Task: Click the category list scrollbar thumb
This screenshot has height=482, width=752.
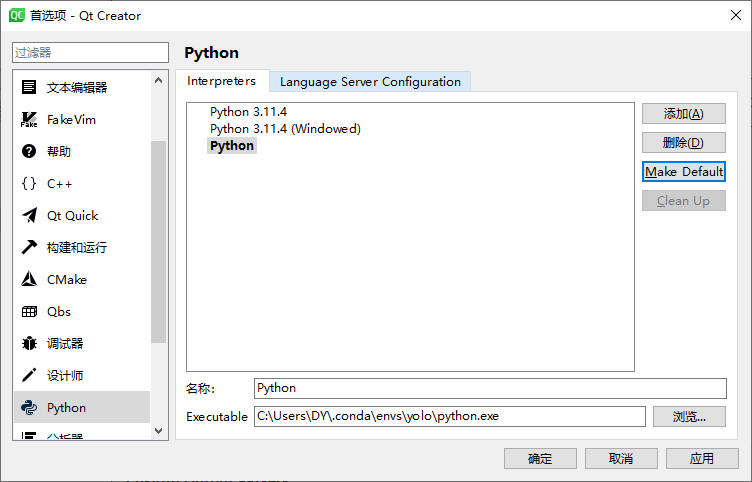Action: coord(159,242)
